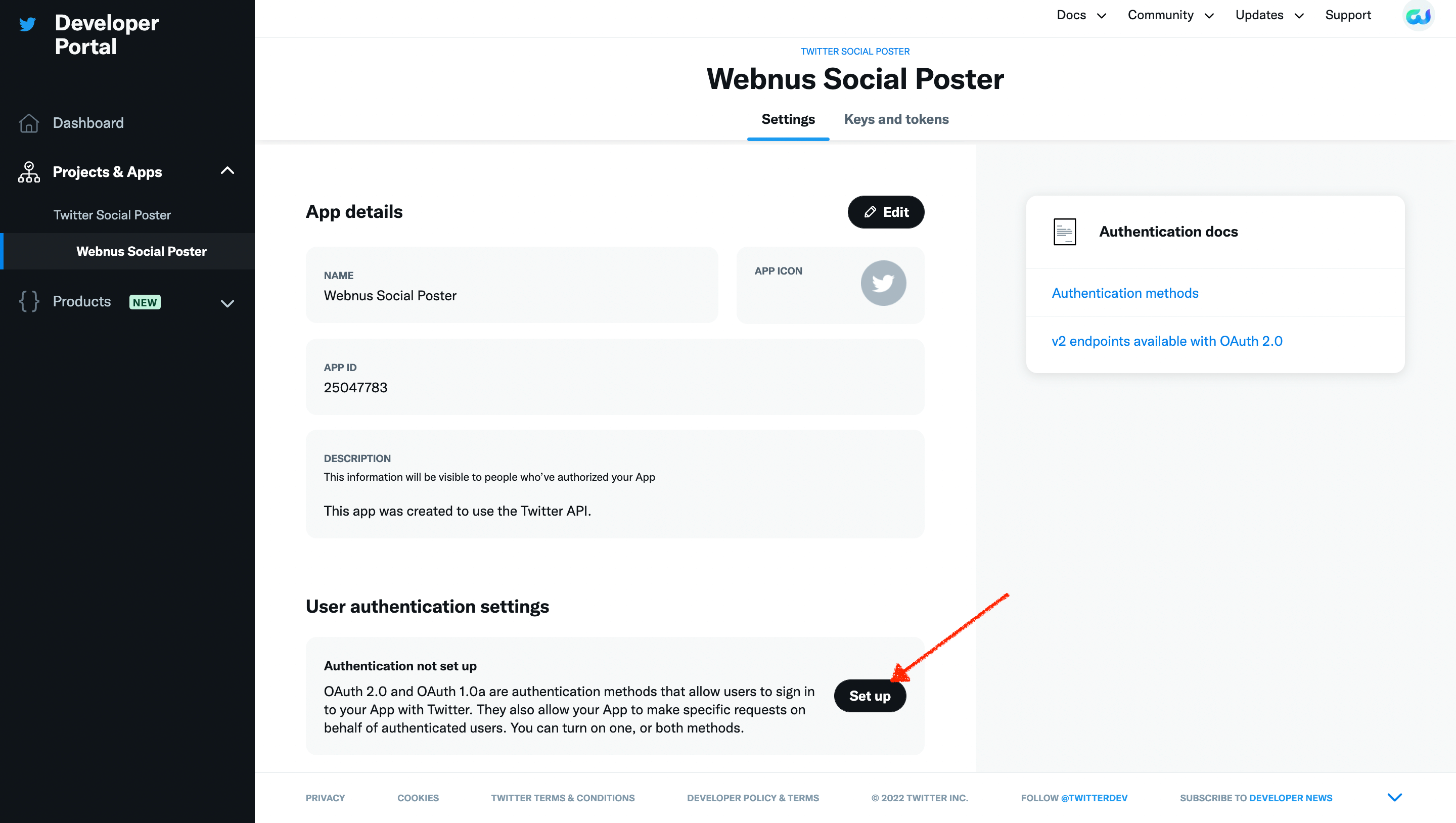Click the Twitter bird logo
This screenshot has width=1456, height=823.
pyautogui.click(x=27, y=24)
